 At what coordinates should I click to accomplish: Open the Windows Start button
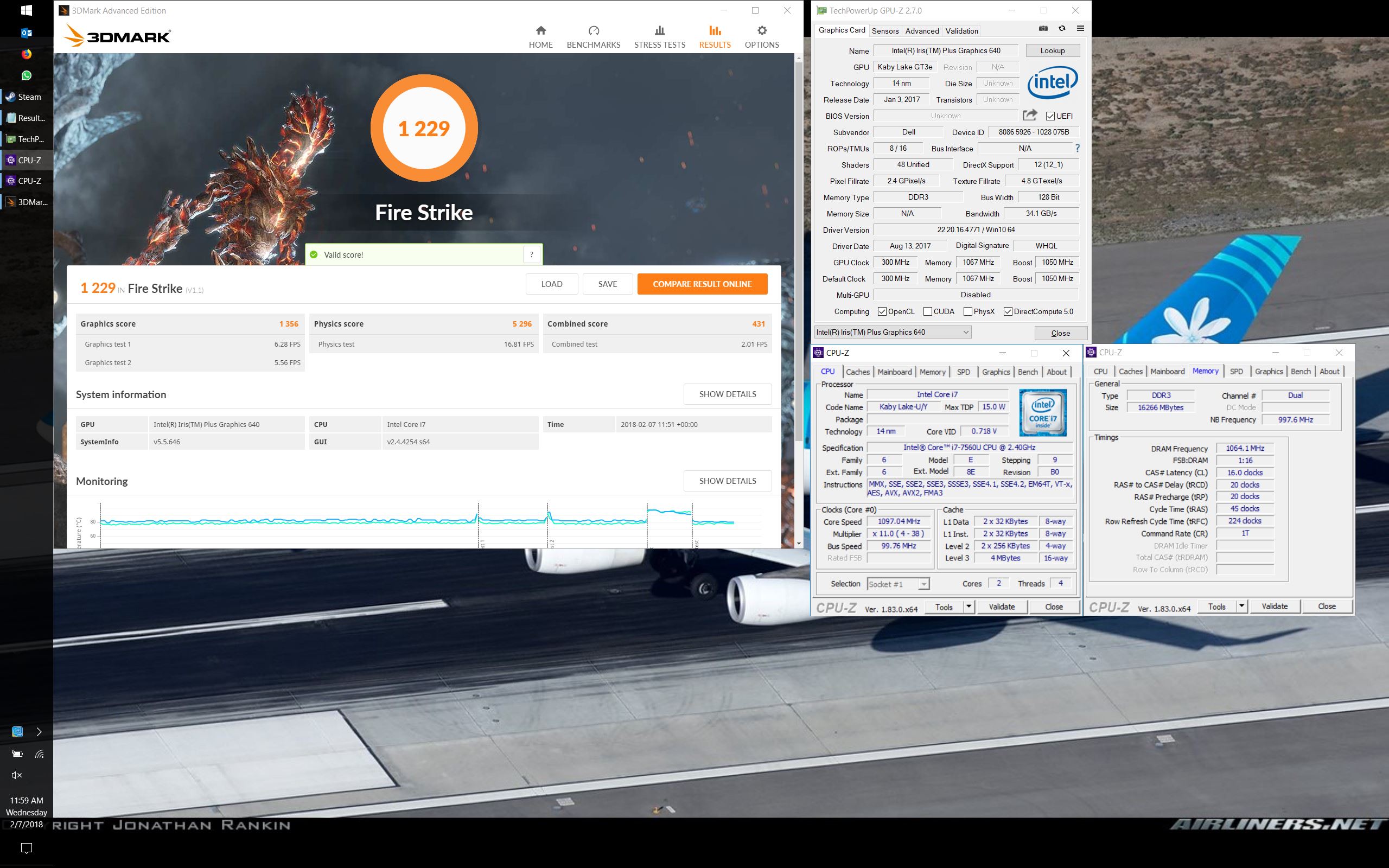27,10
